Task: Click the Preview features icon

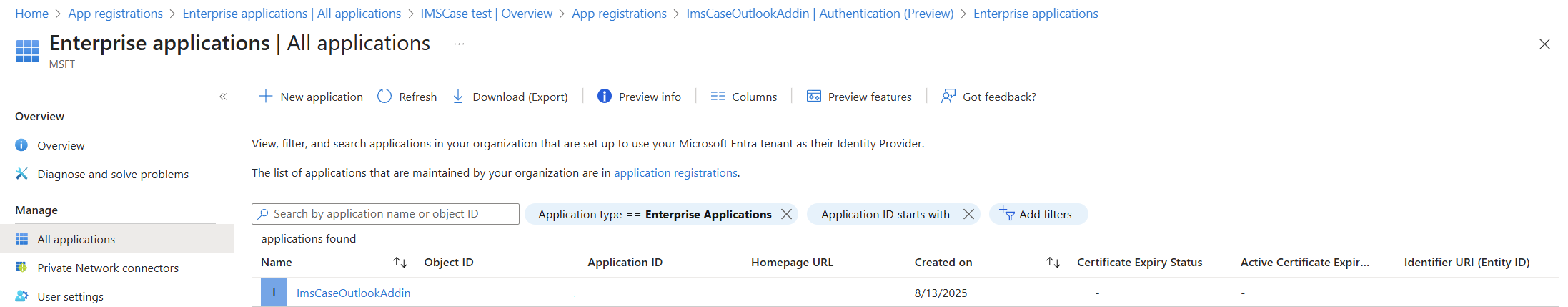Action: click(814, 96)
